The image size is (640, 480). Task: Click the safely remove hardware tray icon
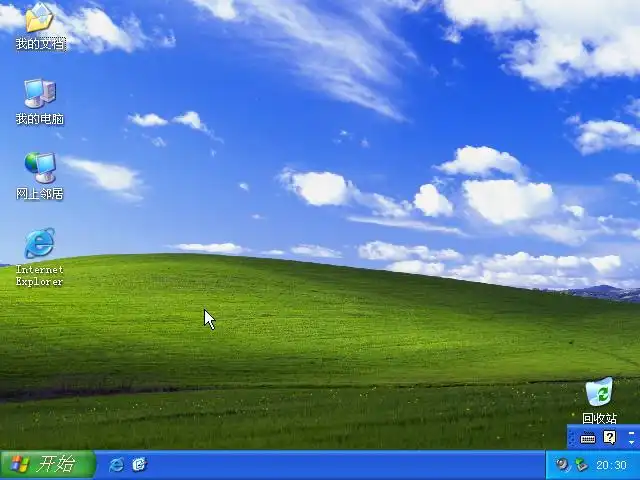tap(581, 465)
